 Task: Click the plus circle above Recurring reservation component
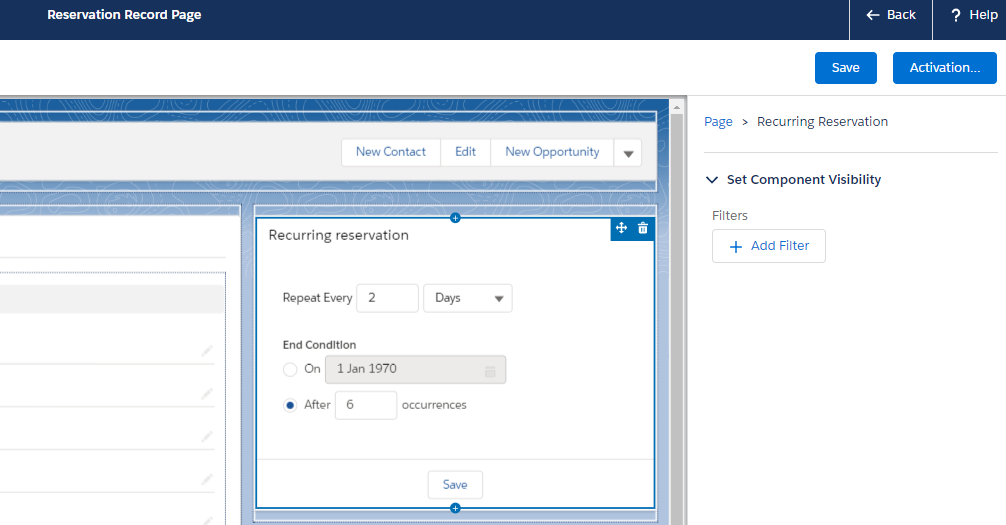[455, 217]
